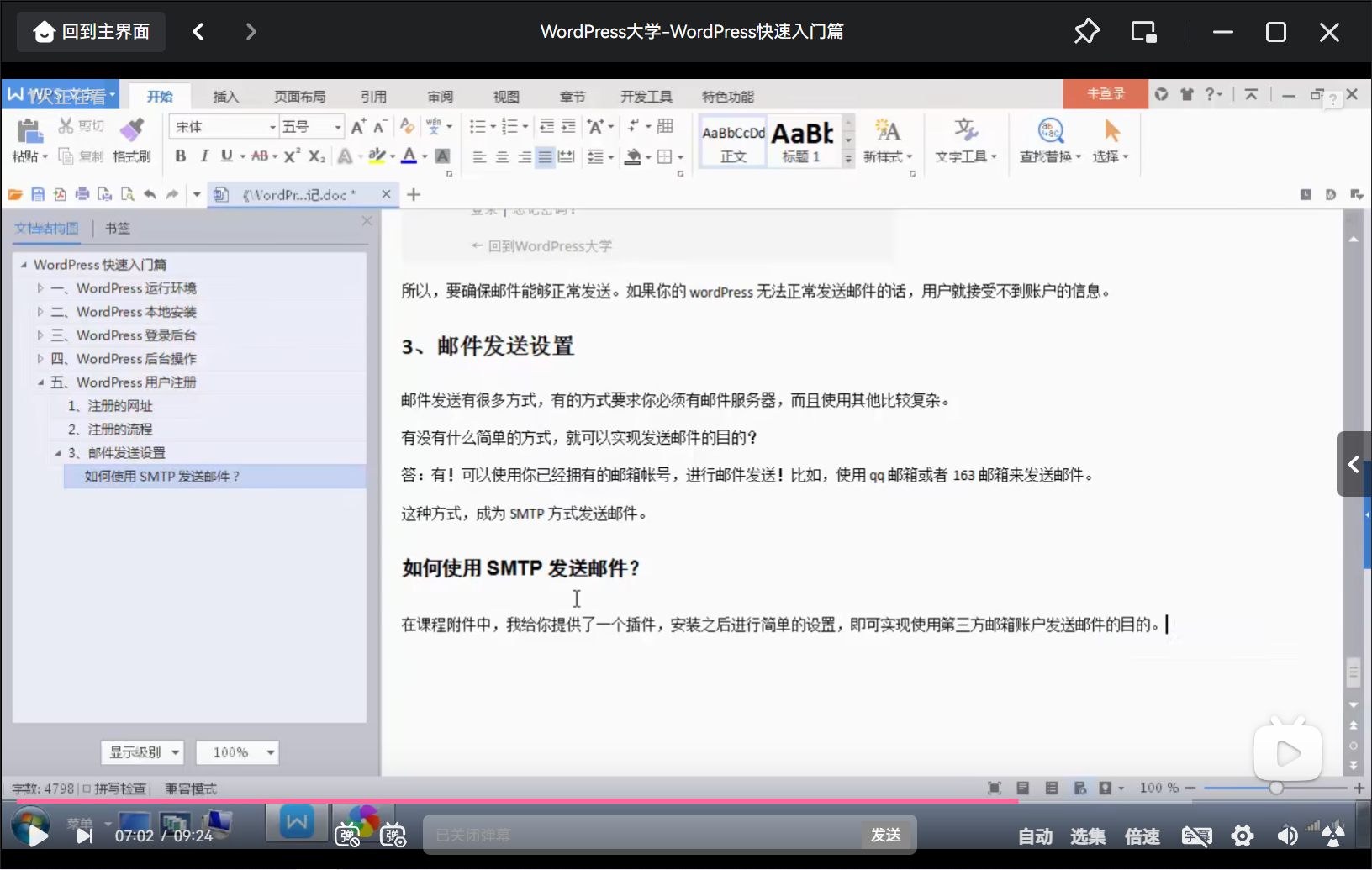Click the decrease font size icon
Image resolution: width=1372 pixels, height=870 pixels.
(379, 127)
